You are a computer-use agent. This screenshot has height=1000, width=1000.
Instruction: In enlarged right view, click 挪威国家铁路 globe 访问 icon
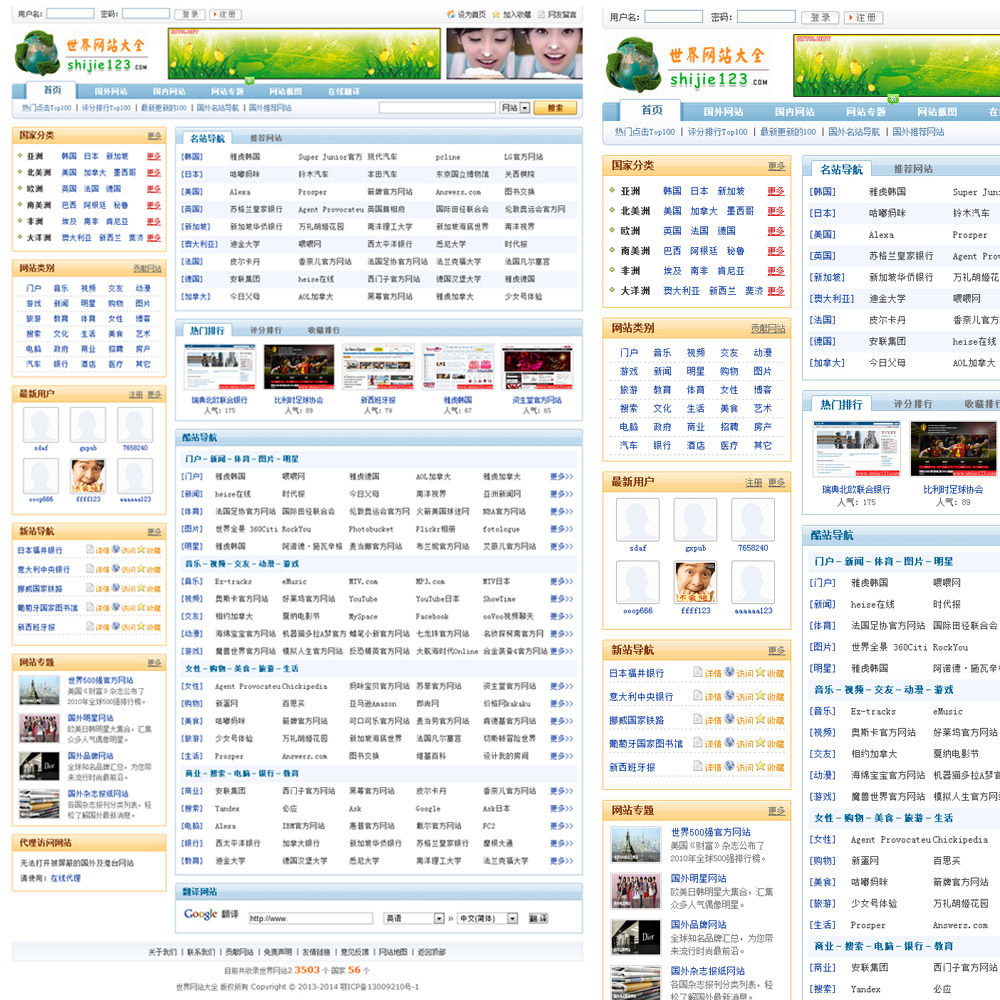point(730,719)
